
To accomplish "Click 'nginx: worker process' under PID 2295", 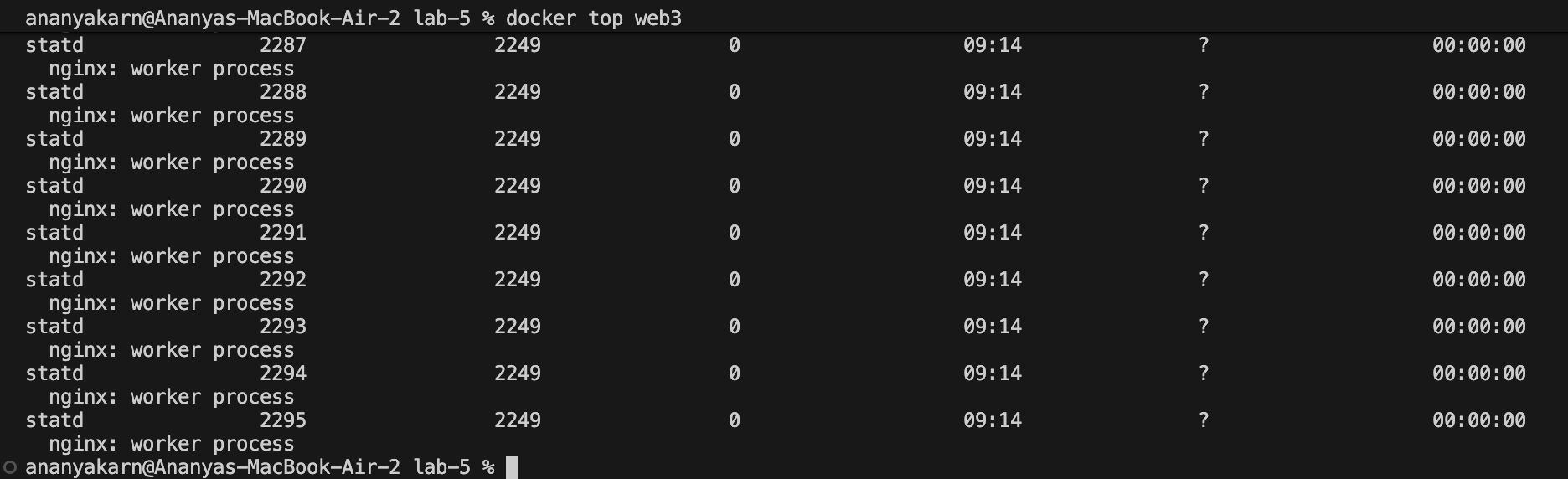I will 171,444.
